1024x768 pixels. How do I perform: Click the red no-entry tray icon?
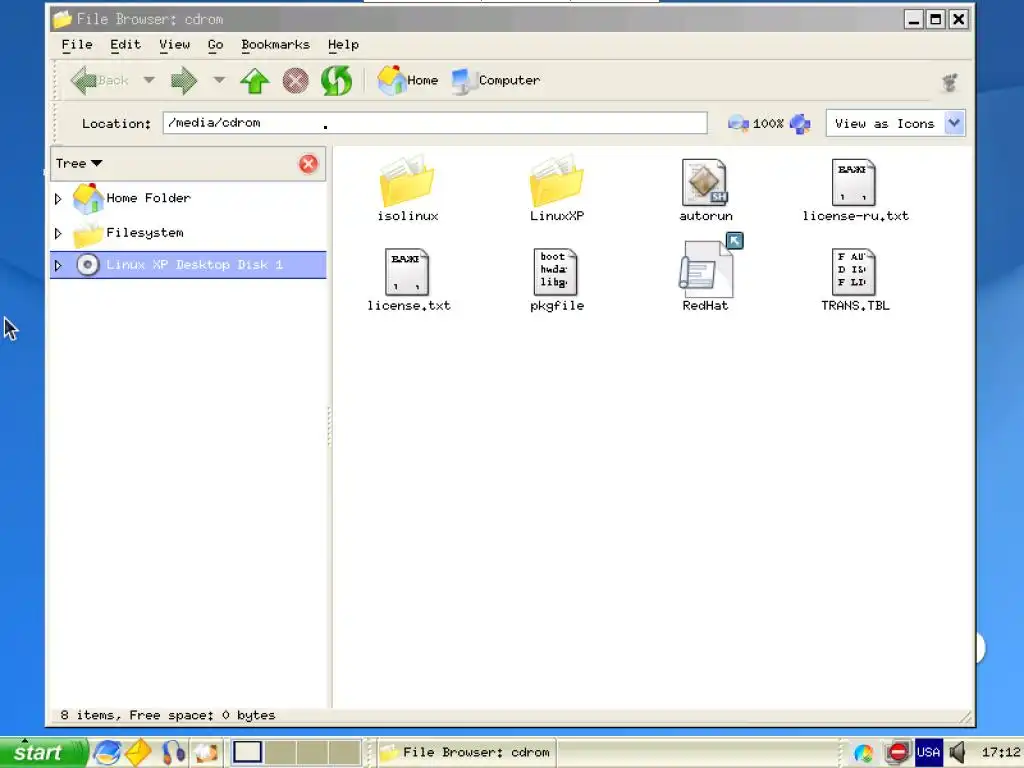(898, 753)
